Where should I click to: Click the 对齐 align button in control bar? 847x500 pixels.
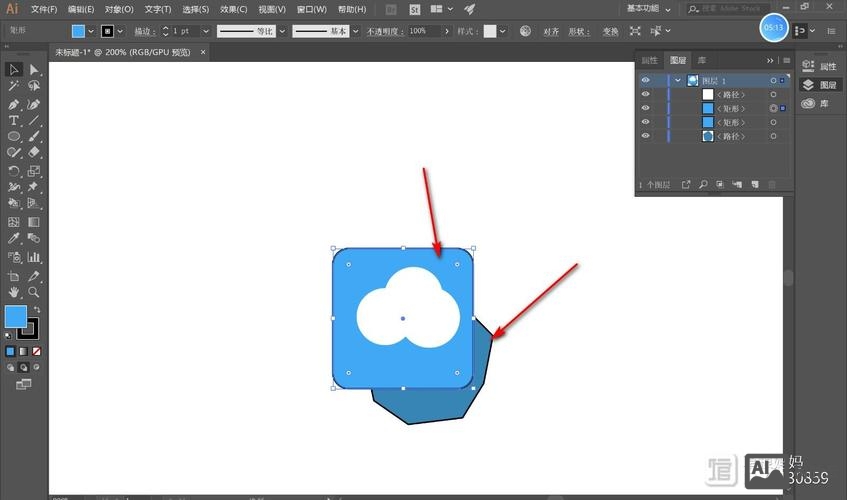pos(551,31)
